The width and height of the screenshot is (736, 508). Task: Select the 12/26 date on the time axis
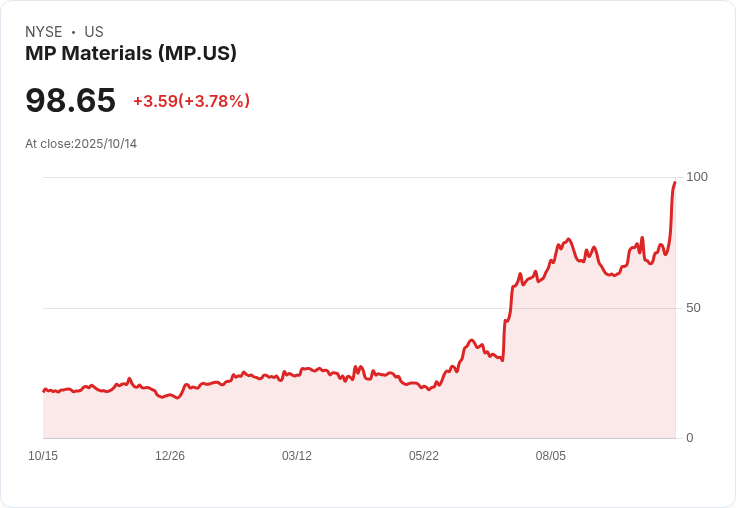(170, 456)
